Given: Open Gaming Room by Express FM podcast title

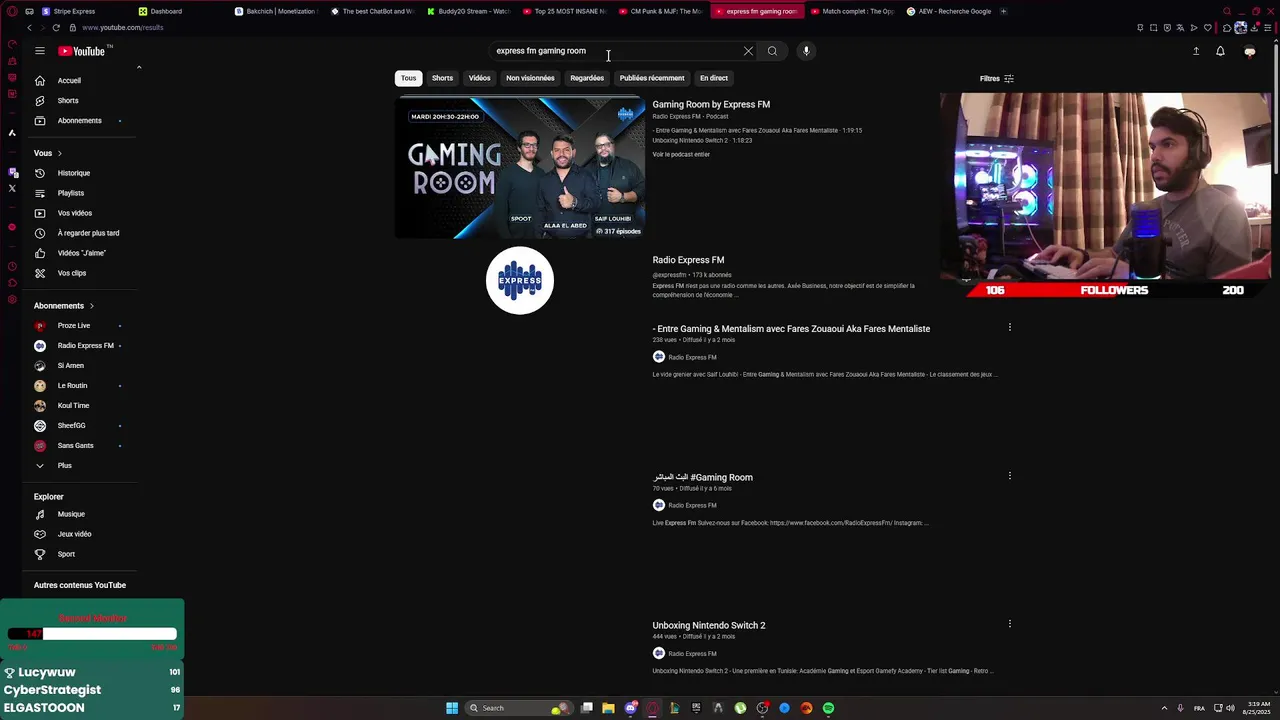Looking at the screenshot, I should click(711, 104).
